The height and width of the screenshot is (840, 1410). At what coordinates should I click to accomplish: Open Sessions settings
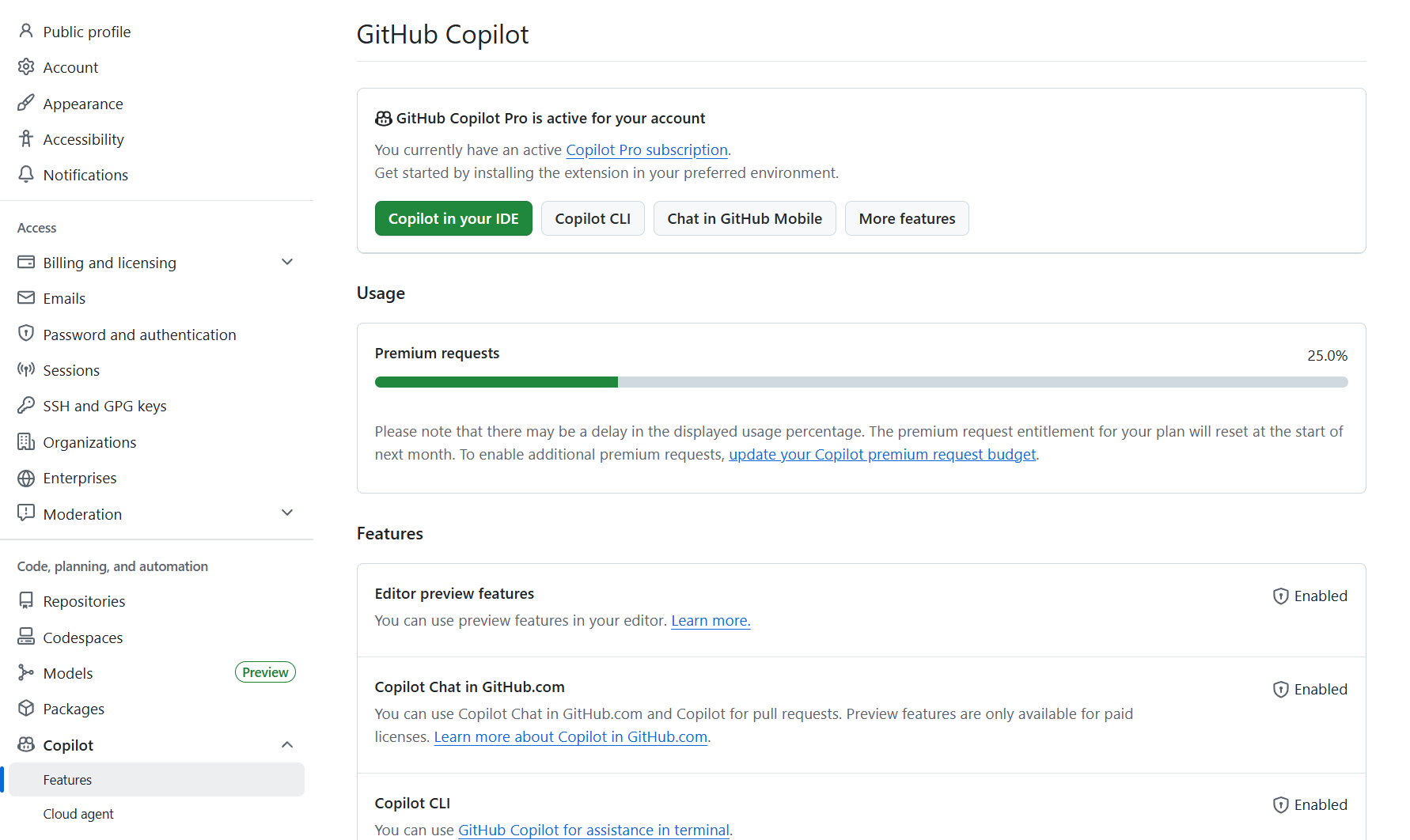coord(157,370)
